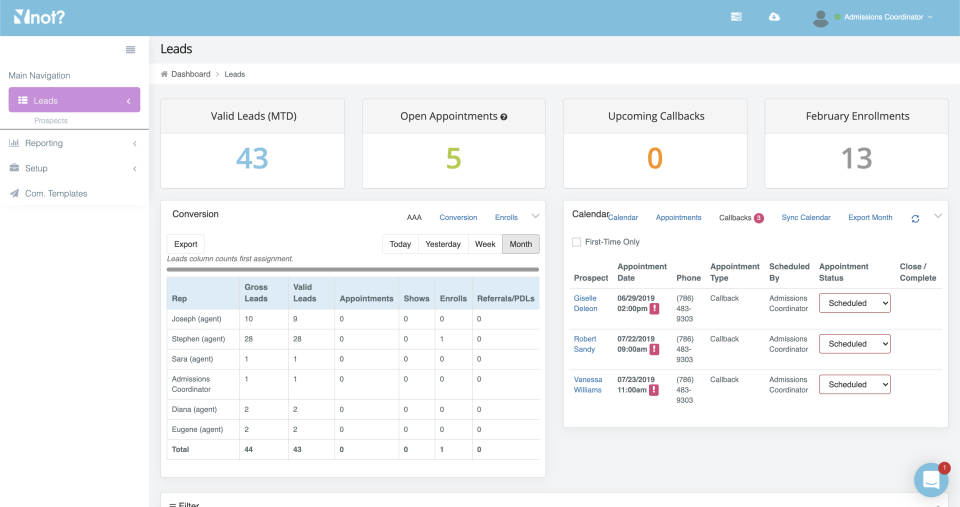Click the Sync Calendar link

806,217
